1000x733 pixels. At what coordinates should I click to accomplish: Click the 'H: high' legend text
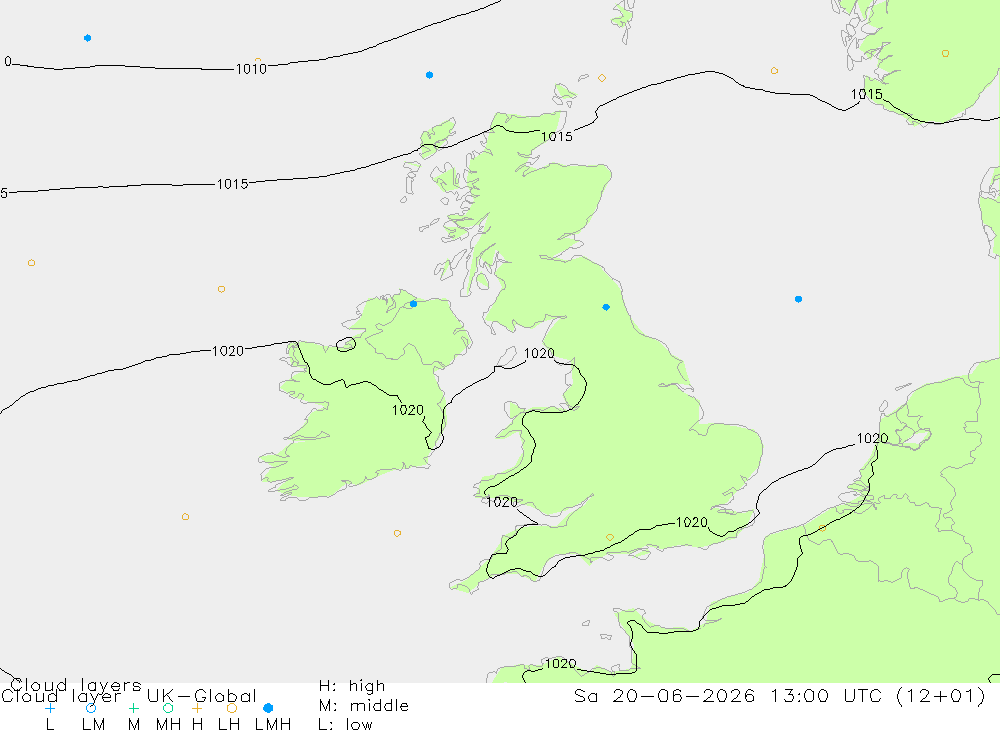(x=352, y=686)
